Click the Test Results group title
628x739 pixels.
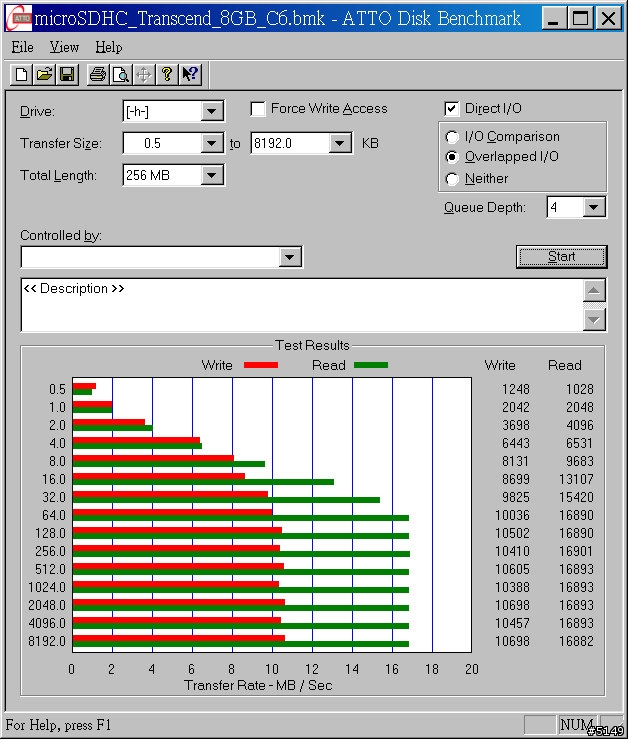click(312, 345)
